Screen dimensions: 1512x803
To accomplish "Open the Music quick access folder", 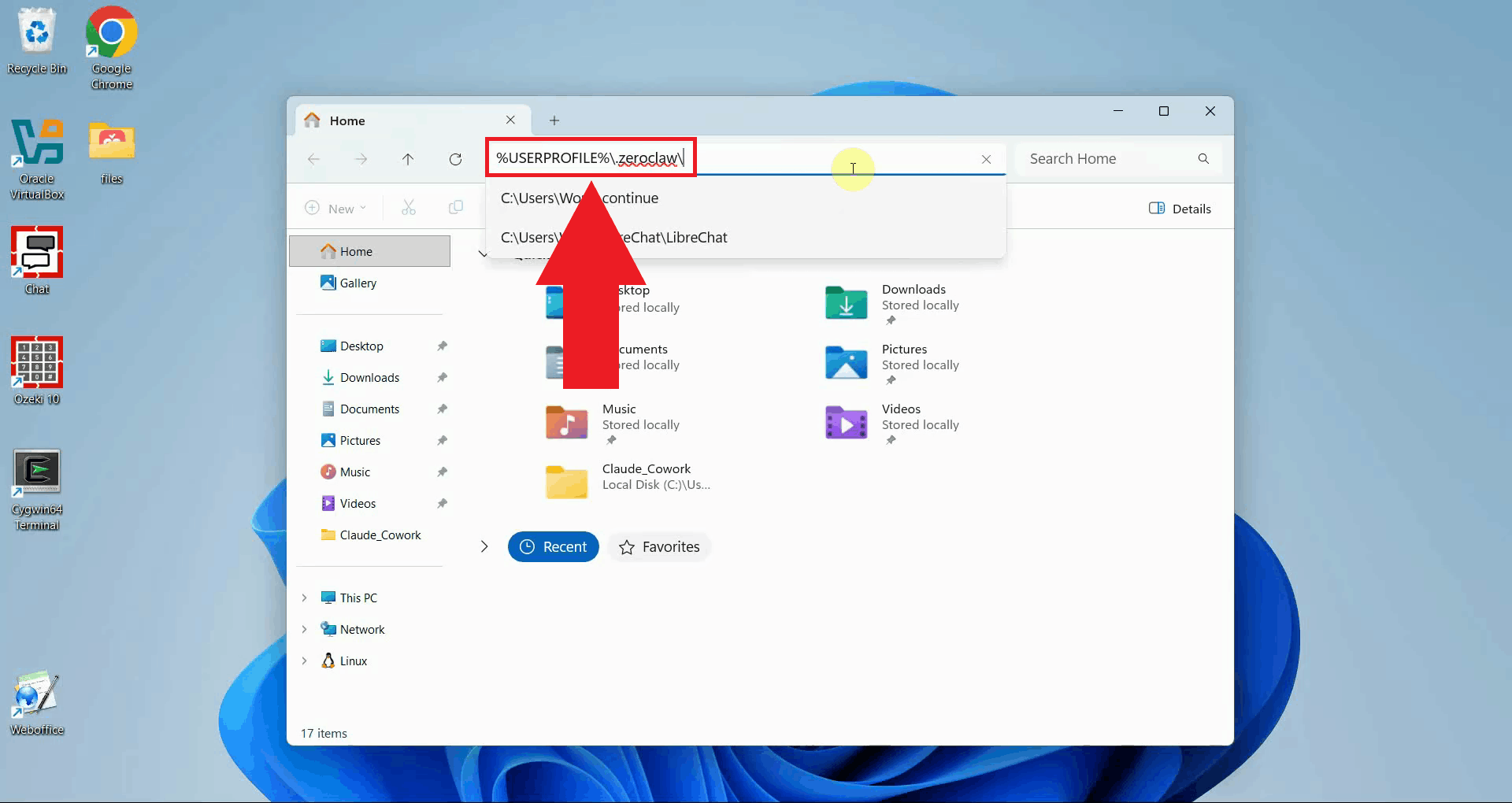I will 614,423.
